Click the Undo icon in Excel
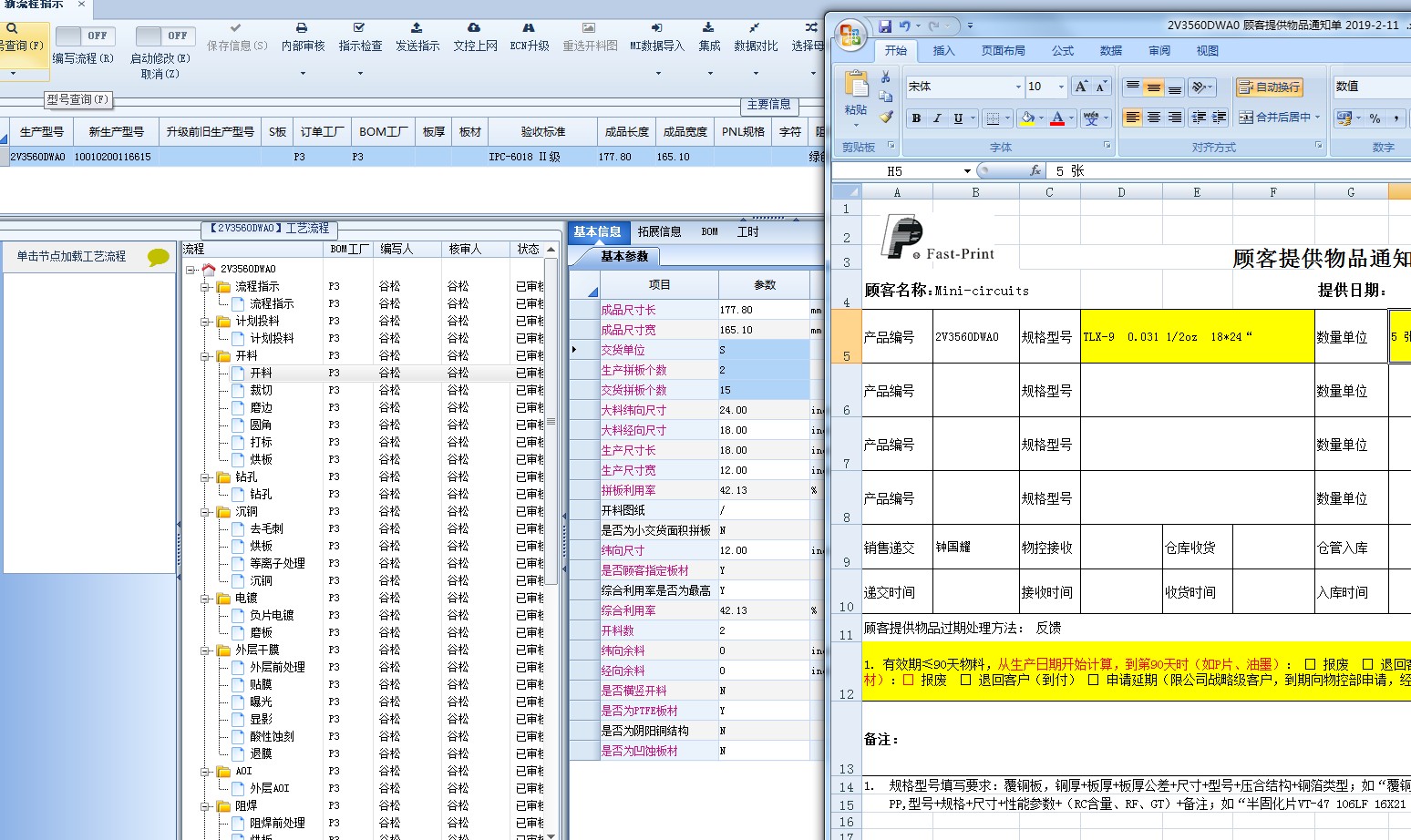Viewport: 1411px width, 840px height. [x=904, y=26]
